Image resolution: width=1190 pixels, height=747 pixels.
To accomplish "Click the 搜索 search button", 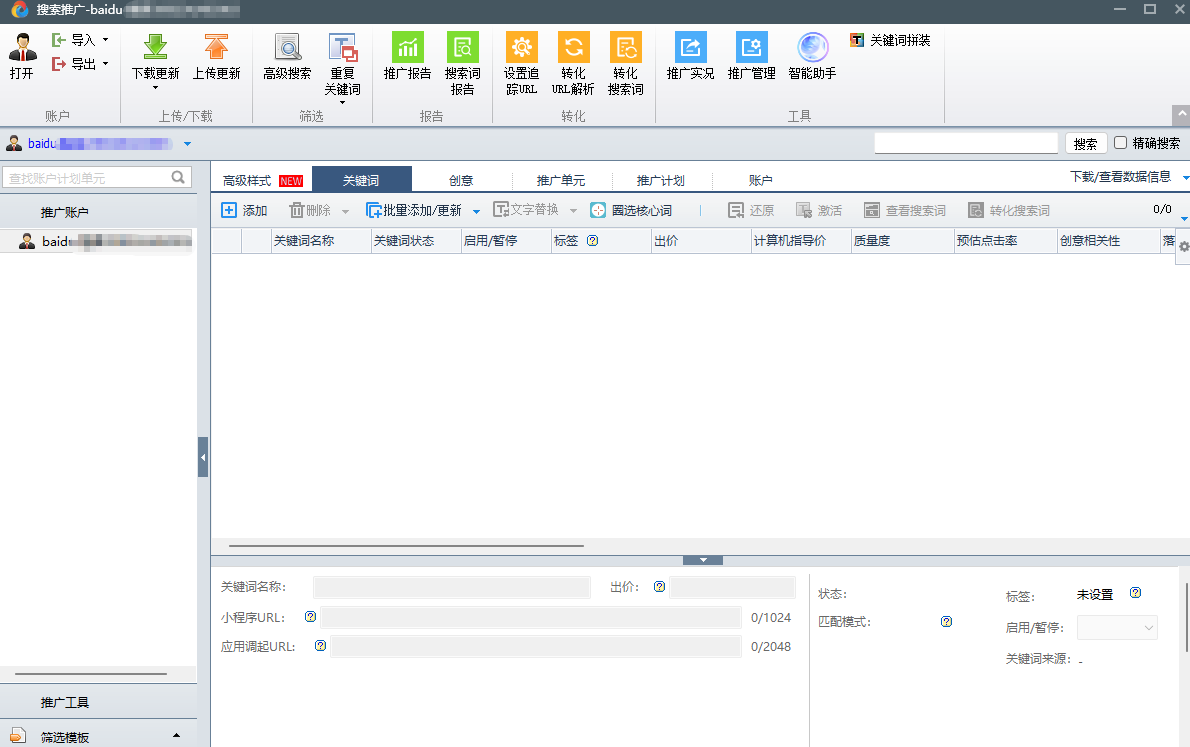I will coord(1084,143).
